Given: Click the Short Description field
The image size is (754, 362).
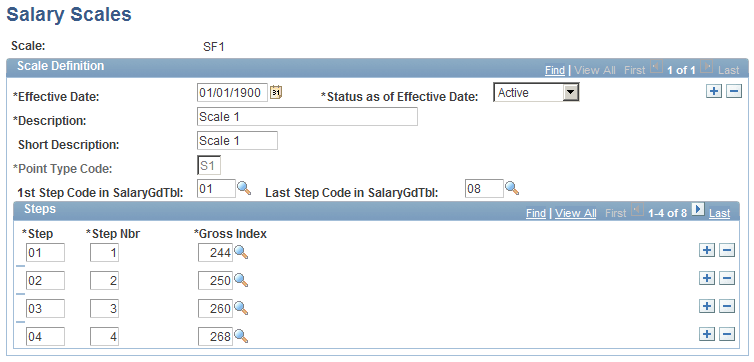Looking at the screenshot, I should [237, 141].
